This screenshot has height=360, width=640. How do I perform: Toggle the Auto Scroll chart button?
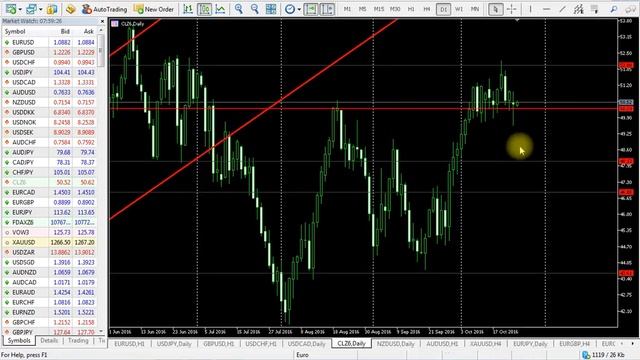tap(311, 9)
